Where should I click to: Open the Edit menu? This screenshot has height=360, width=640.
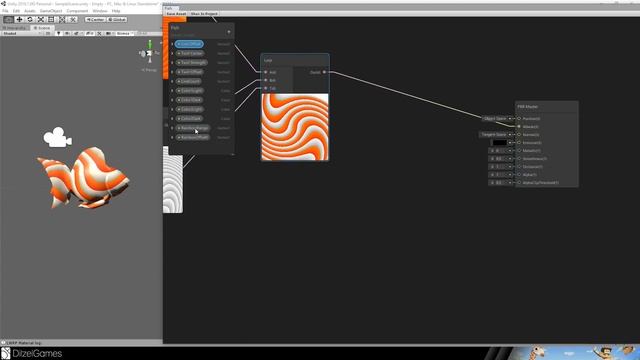[x=16, y=11]
